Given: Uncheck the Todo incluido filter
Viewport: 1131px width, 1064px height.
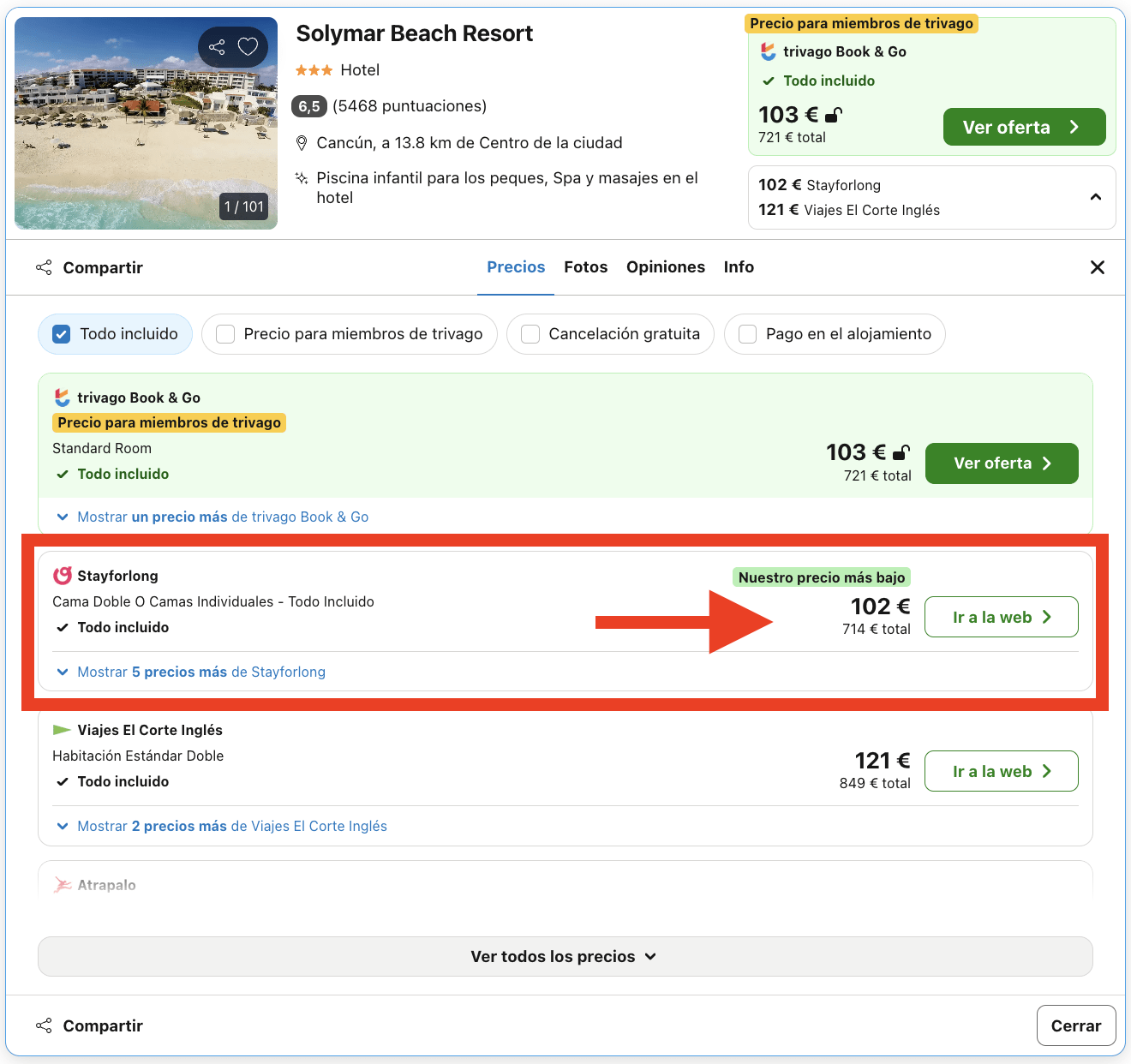Looking at the screenshot, I should tap(60, 334).
